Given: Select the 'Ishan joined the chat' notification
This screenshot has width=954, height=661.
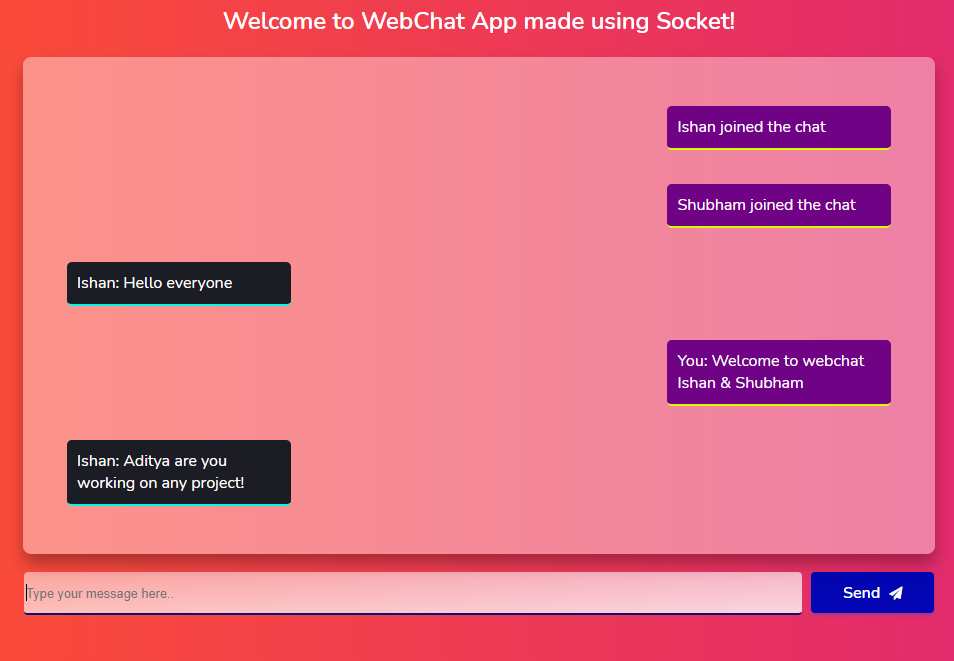Looking at the screenshot, I should click(779, 127).
